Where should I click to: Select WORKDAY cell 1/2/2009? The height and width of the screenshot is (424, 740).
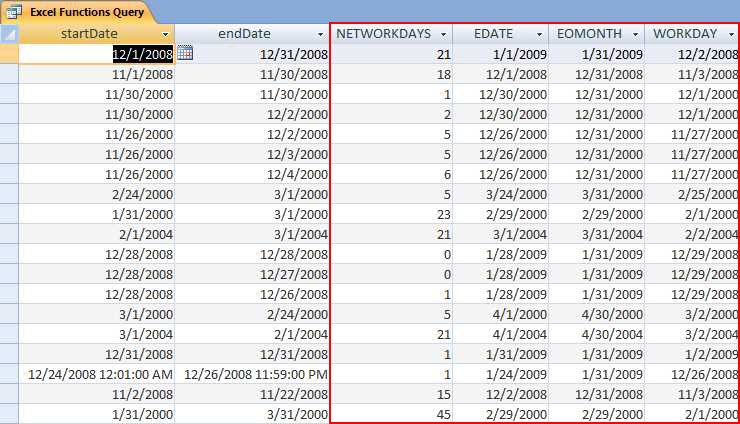(691, 354)
